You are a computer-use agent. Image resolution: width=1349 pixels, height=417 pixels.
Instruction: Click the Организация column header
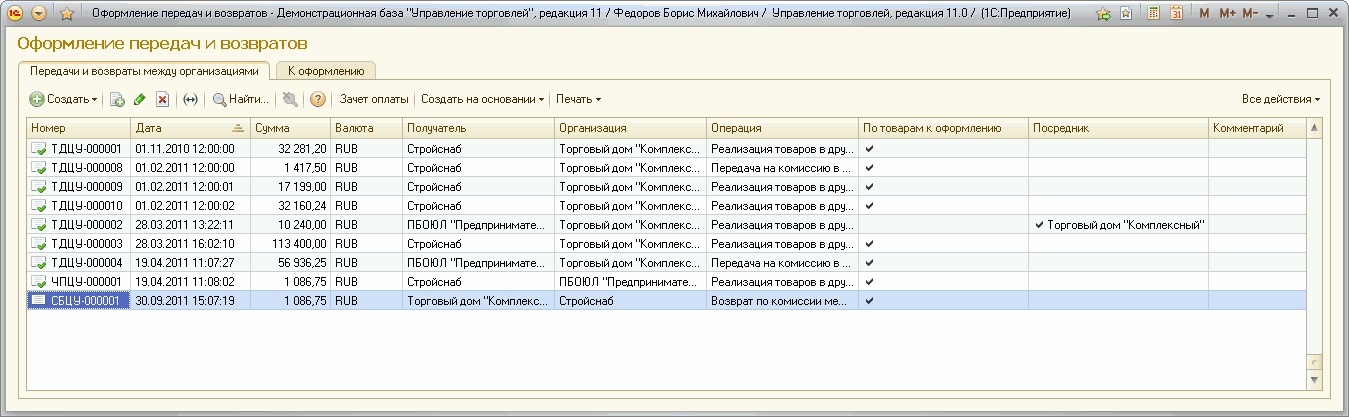click(630, 128)
